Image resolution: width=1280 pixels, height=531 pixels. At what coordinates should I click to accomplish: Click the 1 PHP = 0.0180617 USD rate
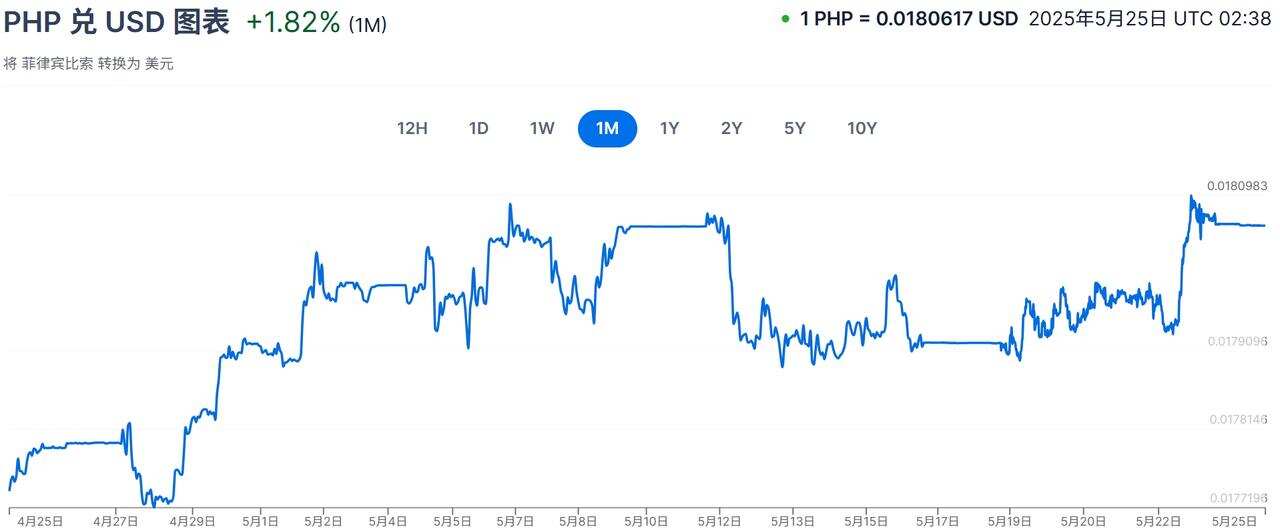coord(908,18)
